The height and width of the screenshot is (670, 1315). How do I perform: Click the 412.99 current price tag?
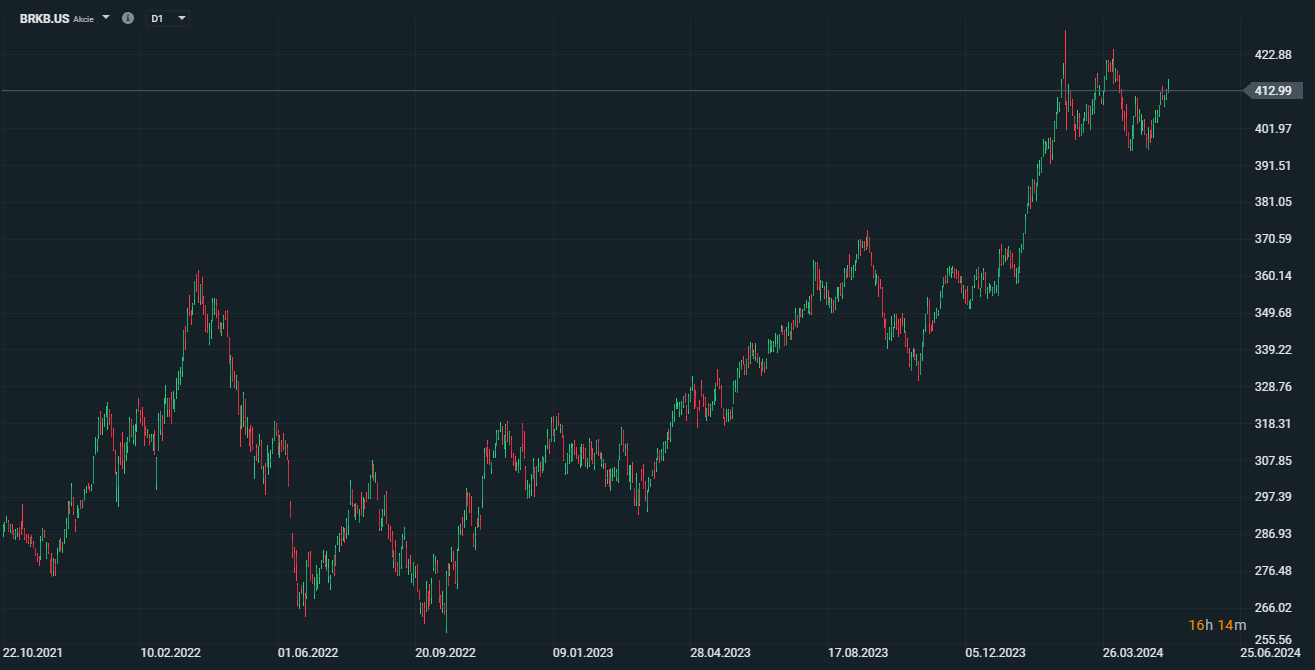tap(1274, 91)
